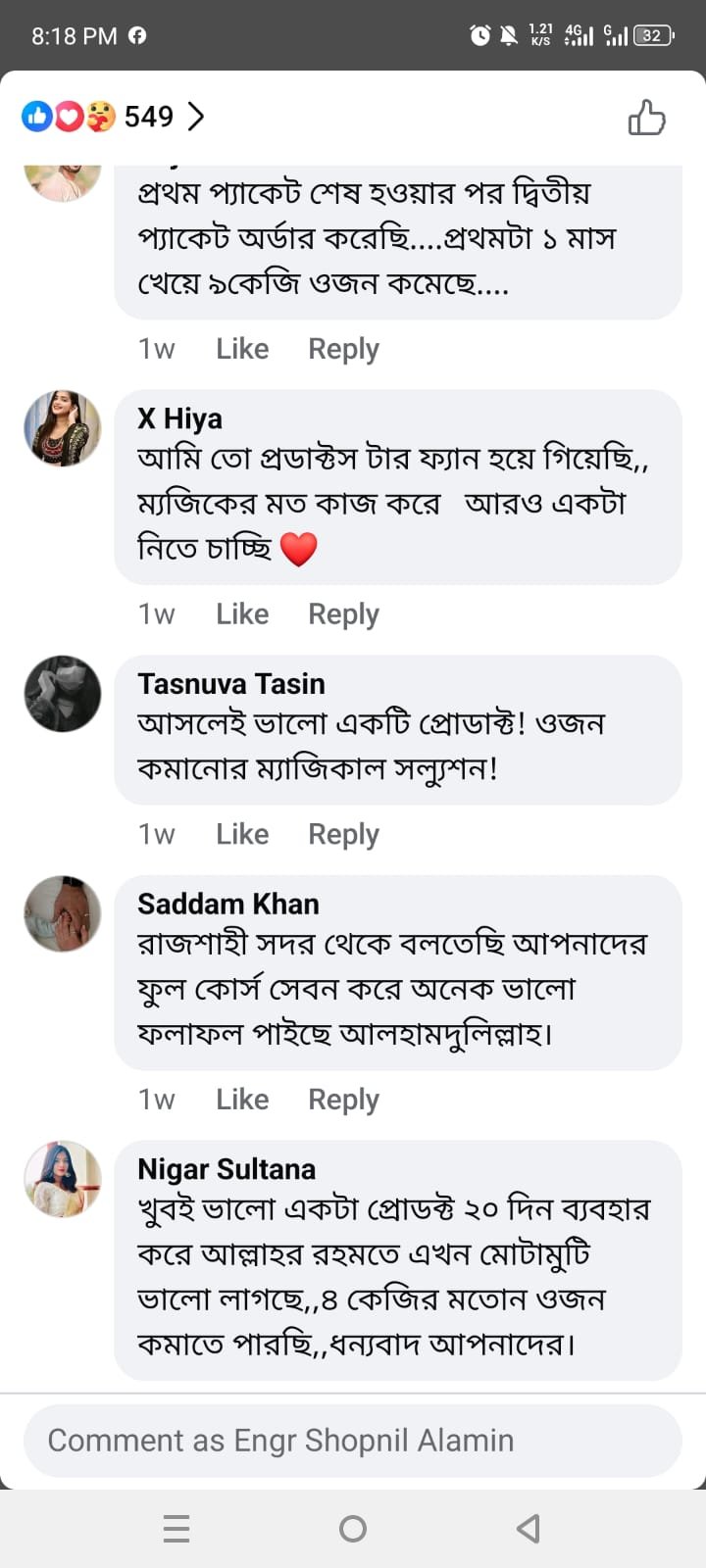Open X Hiya's profile picture
The width and height of the screenshot is (706, 1568).
point(63,428)
